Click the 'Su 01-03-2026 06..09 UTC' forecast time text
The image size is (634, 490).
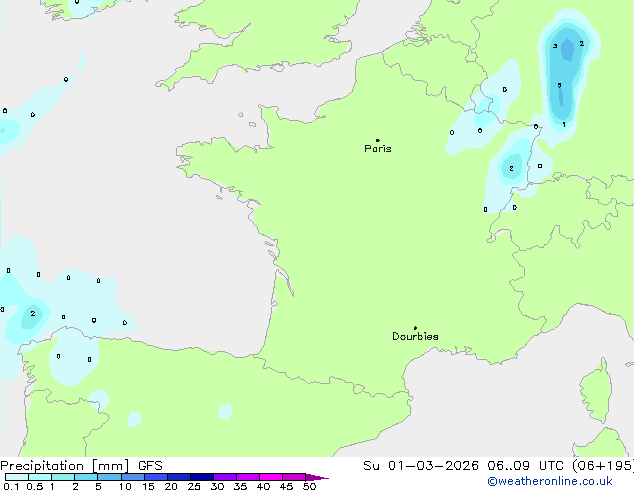tap(463, 466)
